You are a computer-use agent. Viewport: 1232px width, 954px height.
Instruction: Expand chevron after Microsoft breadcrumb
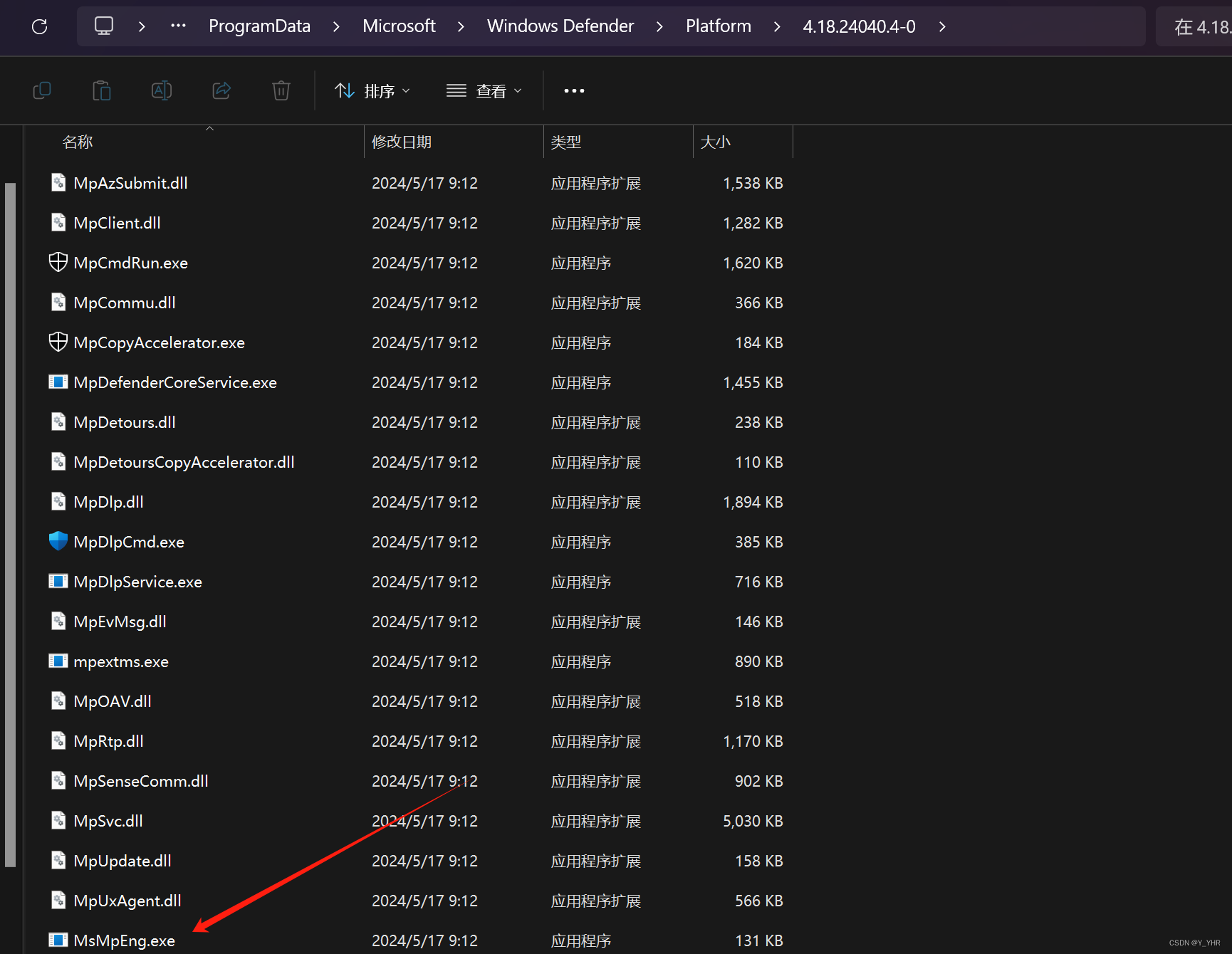coord(461,26)
